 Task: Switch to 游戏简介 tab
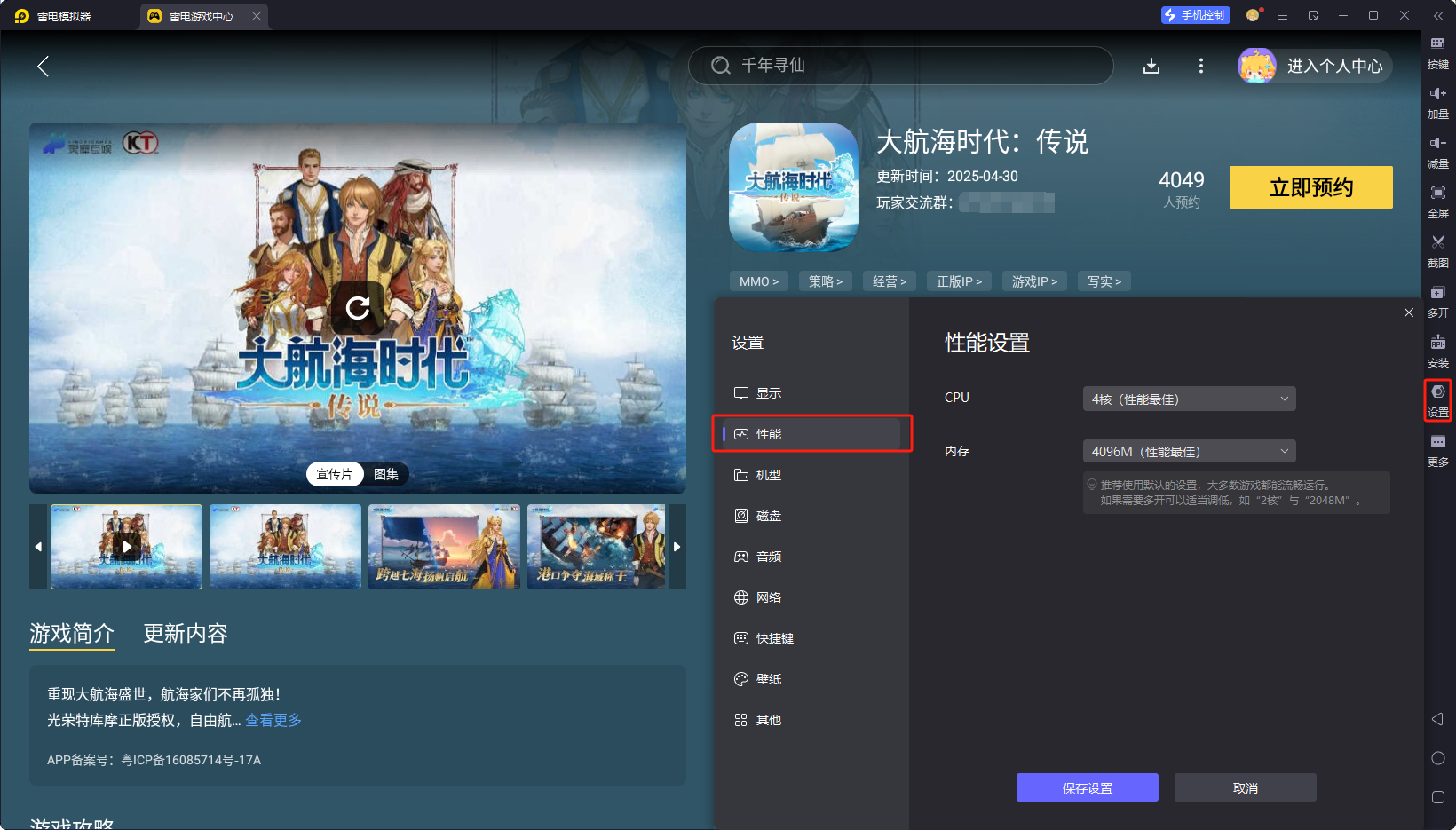click(x=72, y=634)
